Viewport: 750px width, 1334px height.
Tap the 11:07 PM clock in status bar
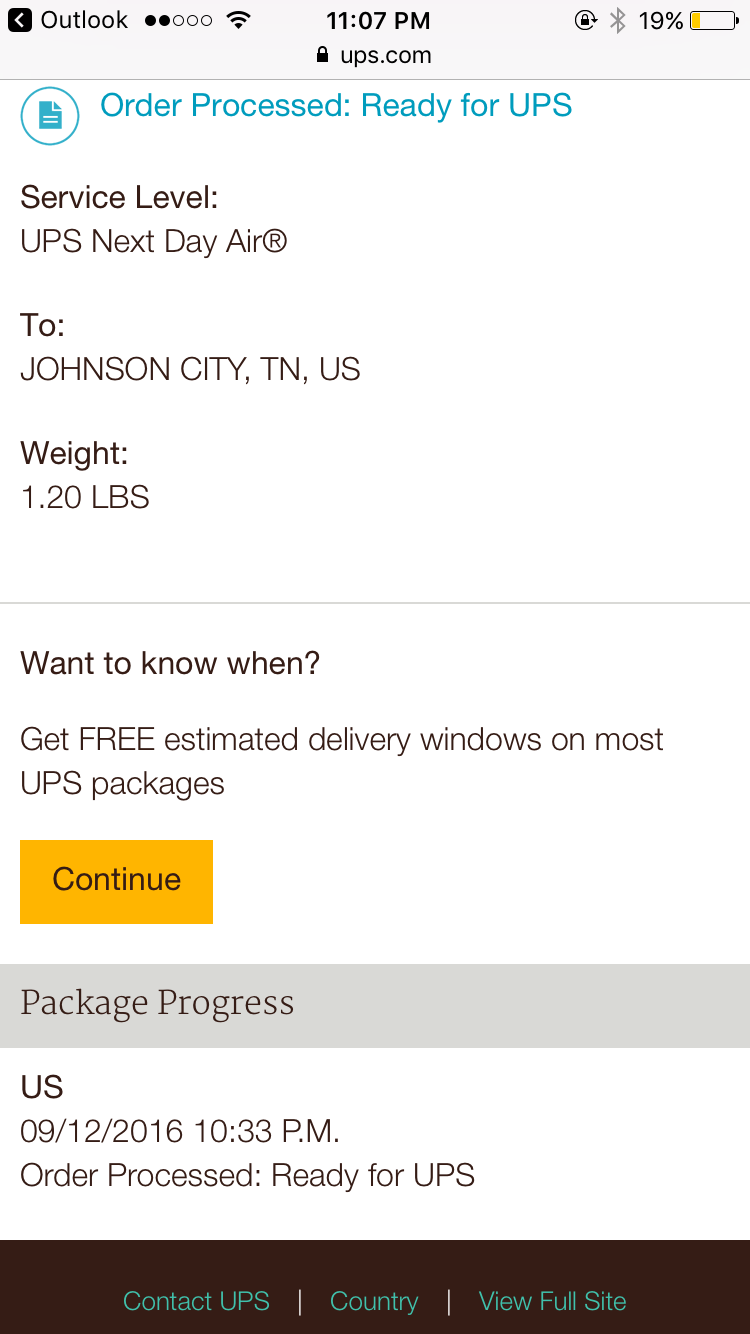pos(378,20)
